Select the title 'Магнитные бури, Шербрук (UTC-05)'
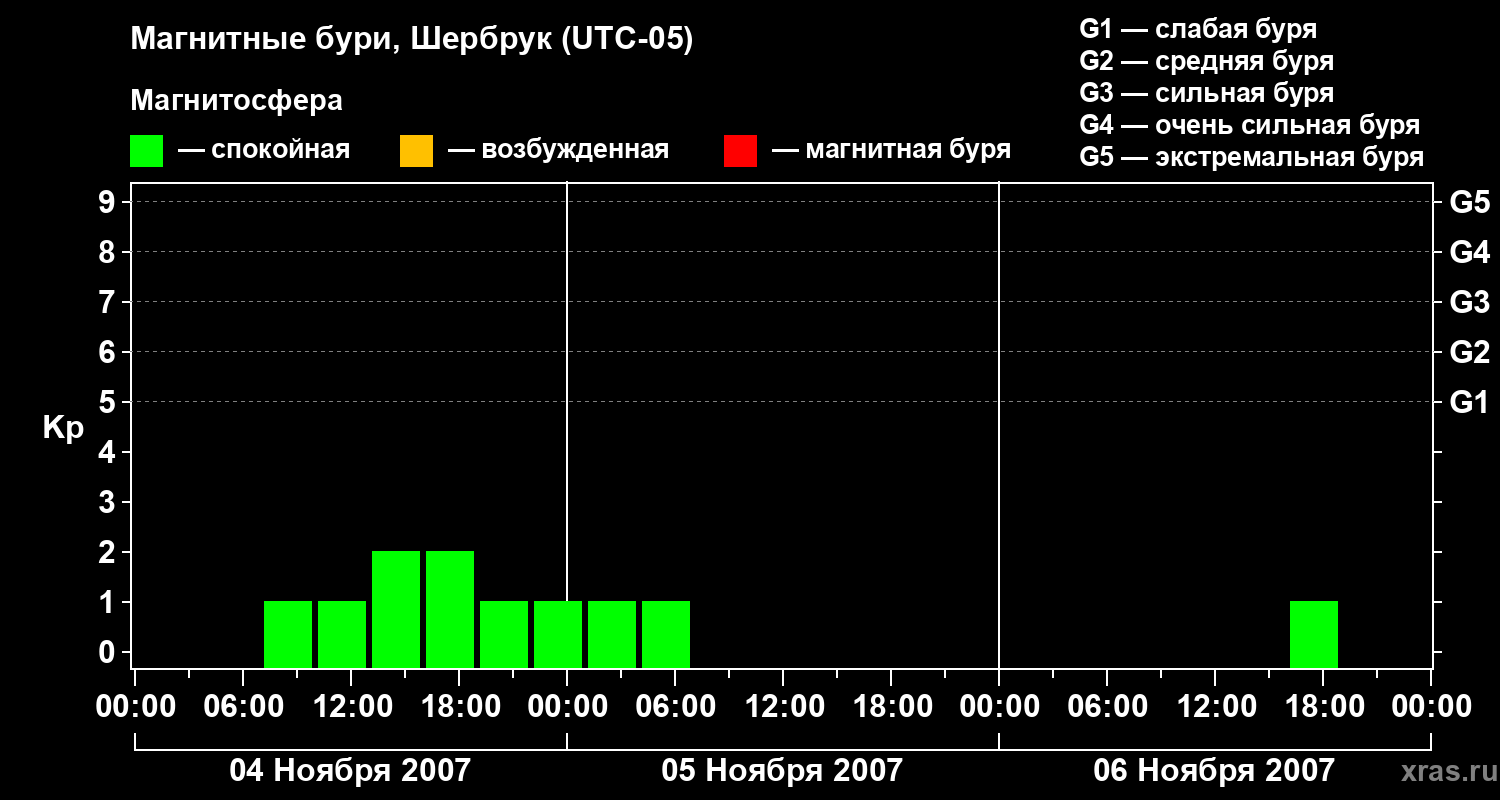The height and width of the screenshot is (800, 1500). pyautogui.click(x=412, y=41)
